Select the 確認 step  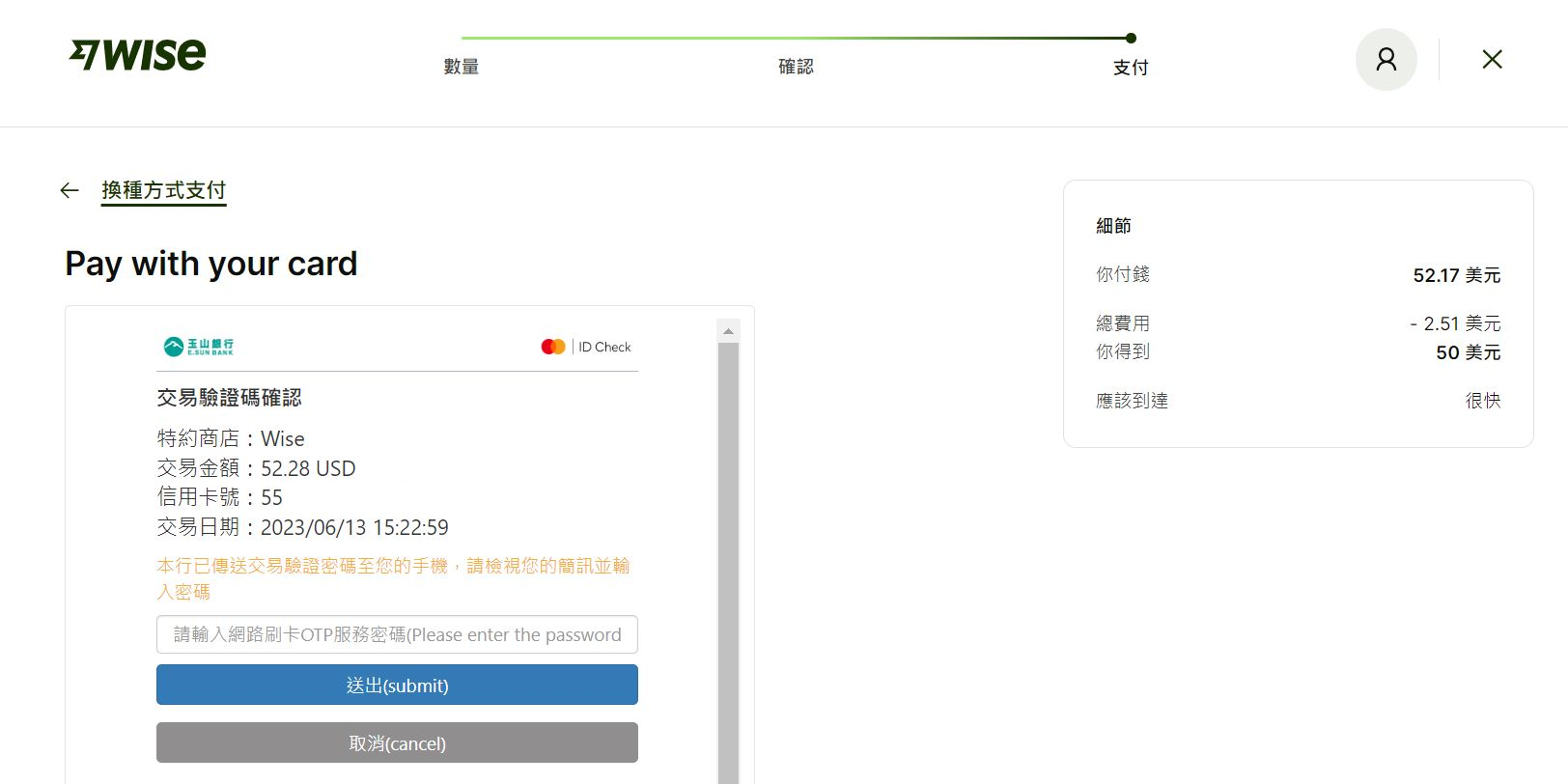[x=796, y=67]
